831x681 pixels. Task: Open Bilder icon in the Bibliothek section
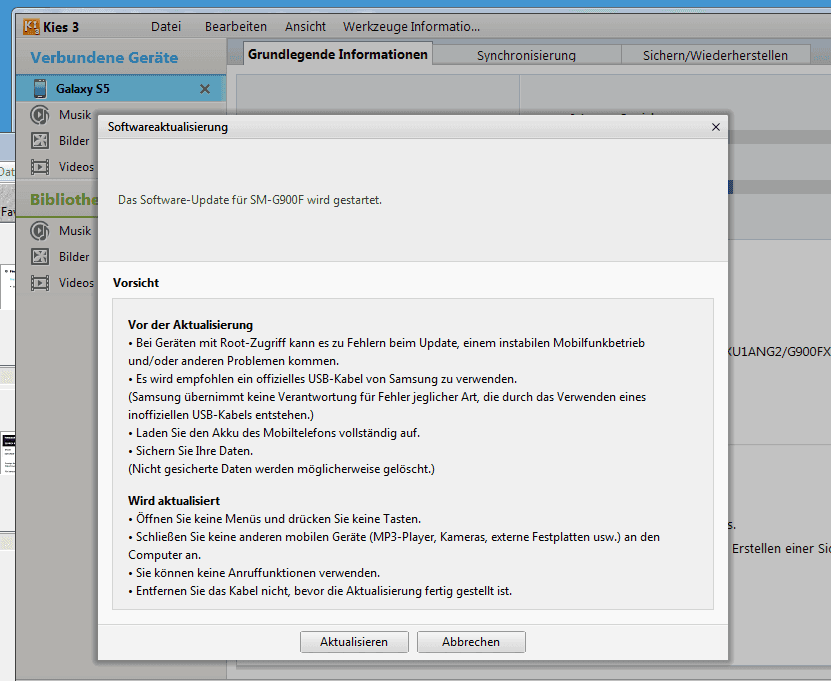(40, 257)
